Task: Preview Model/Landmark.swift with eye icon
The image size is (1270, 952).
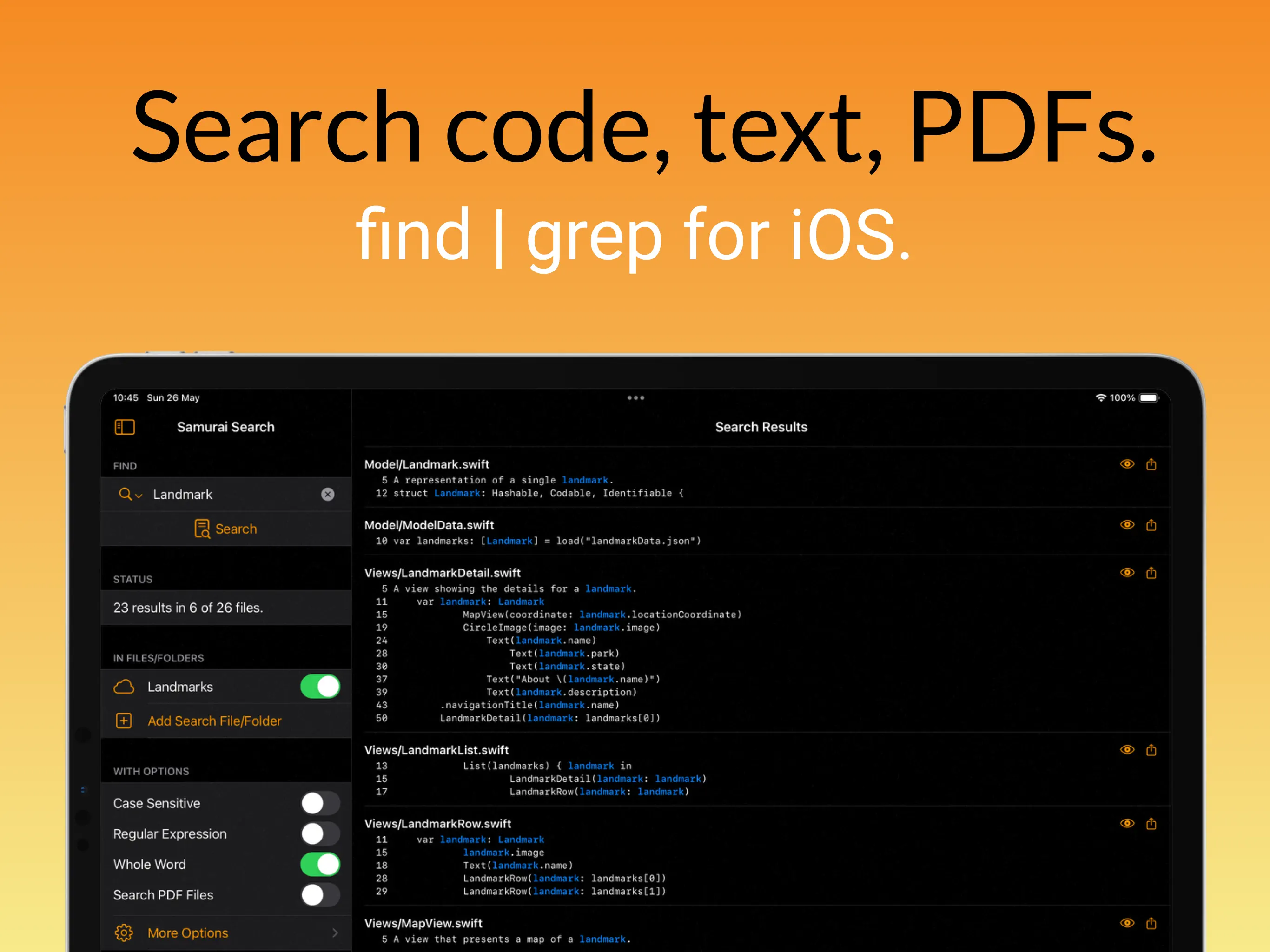Action: pos(1127,464)
